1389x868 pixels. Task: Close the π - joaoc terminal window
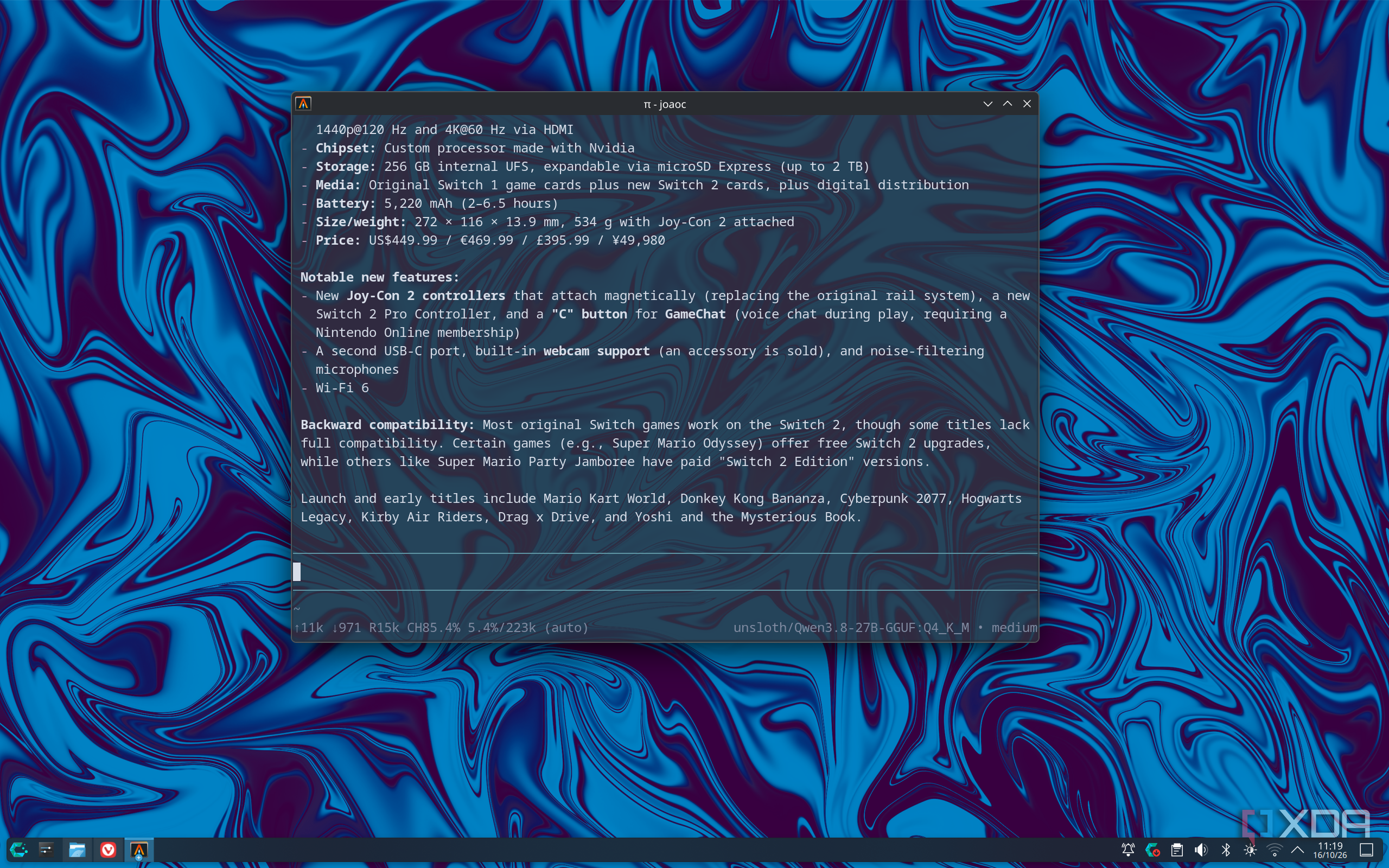tap(1027, 104)
